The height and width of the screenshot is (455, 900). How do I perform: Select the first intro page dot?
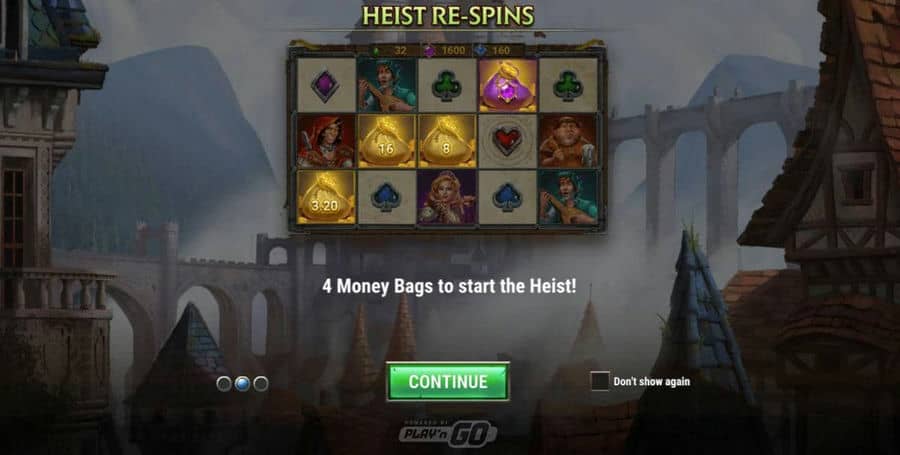(x=224, y=383)
